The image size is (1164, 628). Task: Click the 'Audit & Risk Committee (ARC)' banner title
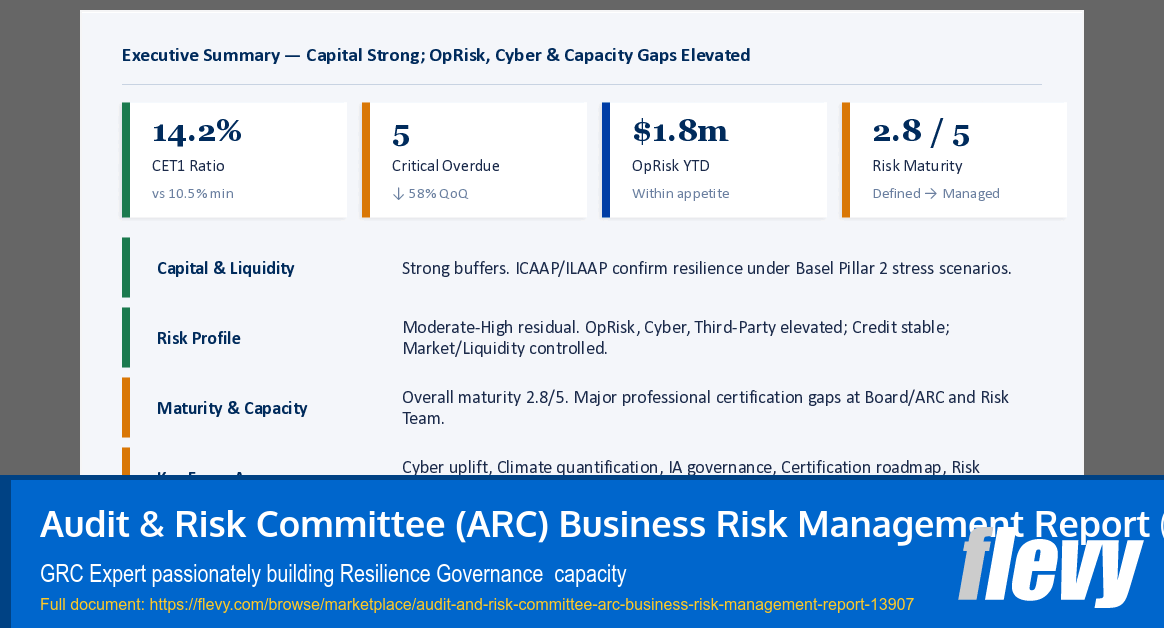[x=601, y=524]
